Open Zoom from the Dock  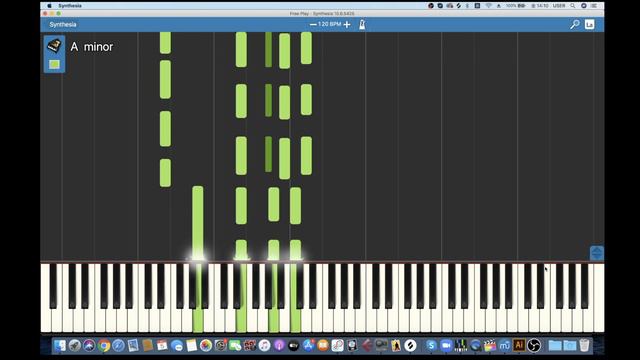pos(446,346)
